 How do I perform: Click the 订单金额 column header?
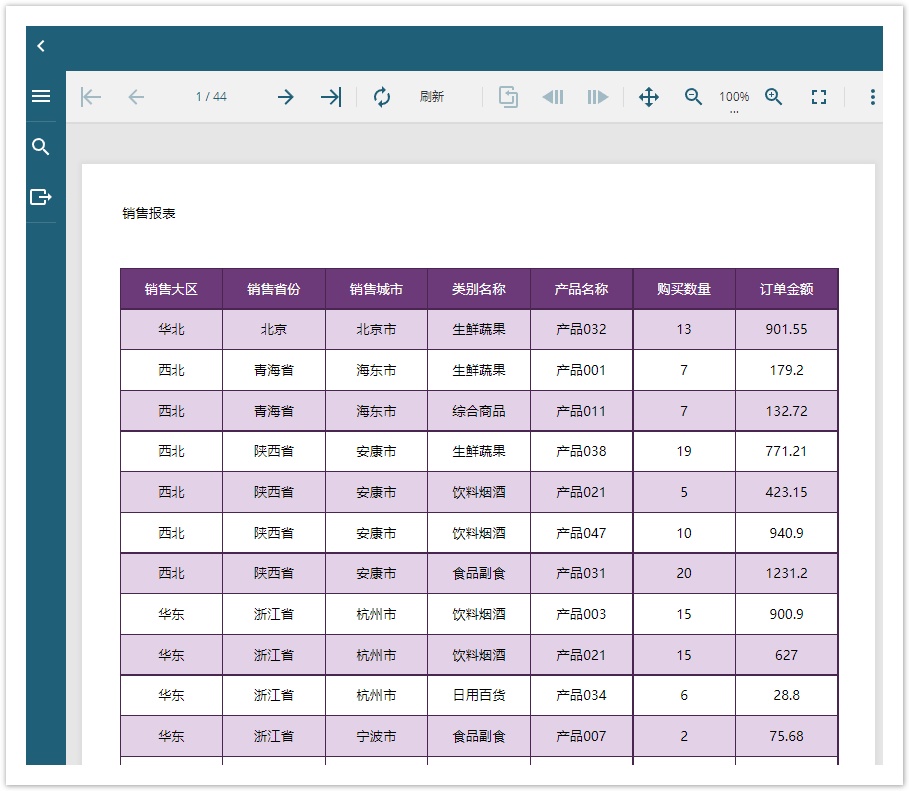[x=787, y=289]
